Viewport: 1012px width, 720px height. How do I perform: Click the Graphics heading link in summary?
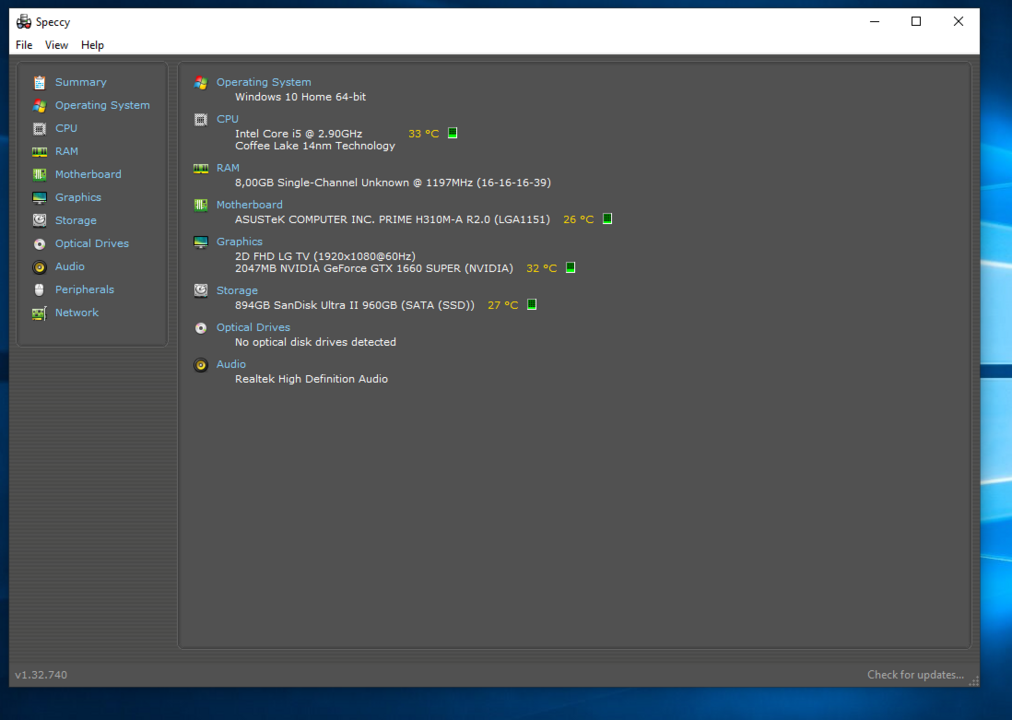(239, 241)
